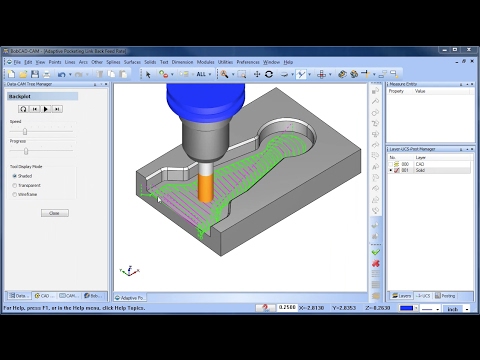Switch to the Layers tab
This screenshot has width=480, height=360.
(x=402, y=296)
